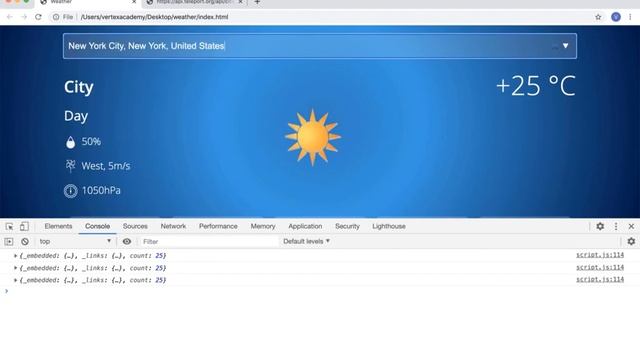Viewport: 640px width, 360px height.
Task: Switch to the Memory tab
Action: tap(263, 226)
